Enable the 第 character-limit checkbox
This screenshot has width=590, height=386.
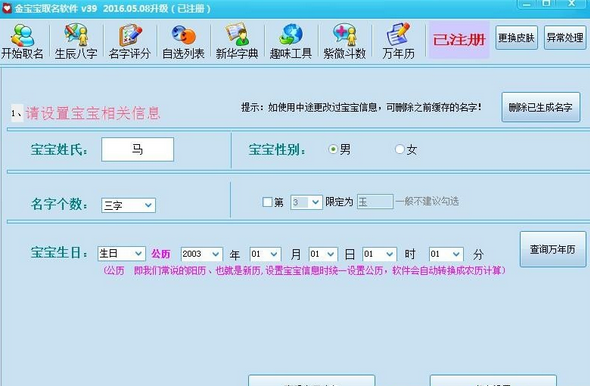[x=267, y=202]
